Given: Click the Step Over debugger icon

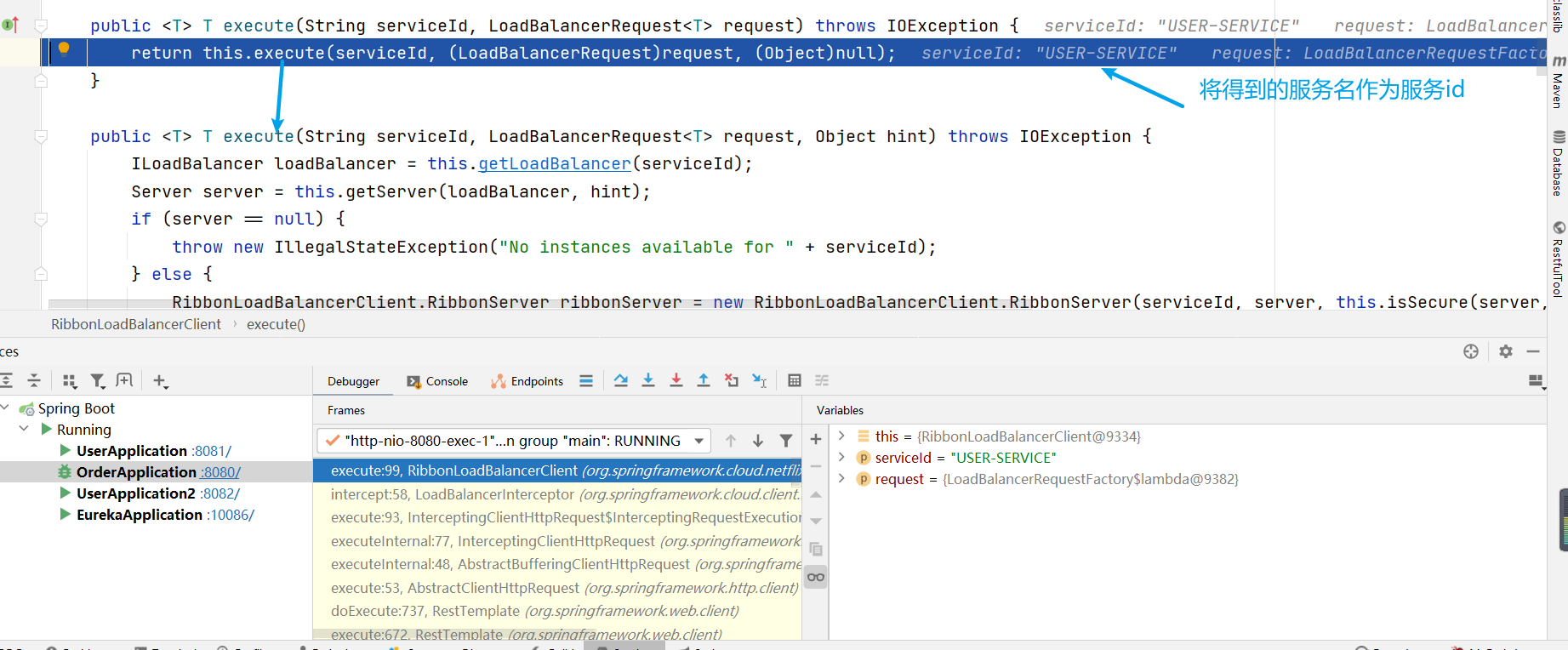Looking at the screenshot, I should point(621,380).
